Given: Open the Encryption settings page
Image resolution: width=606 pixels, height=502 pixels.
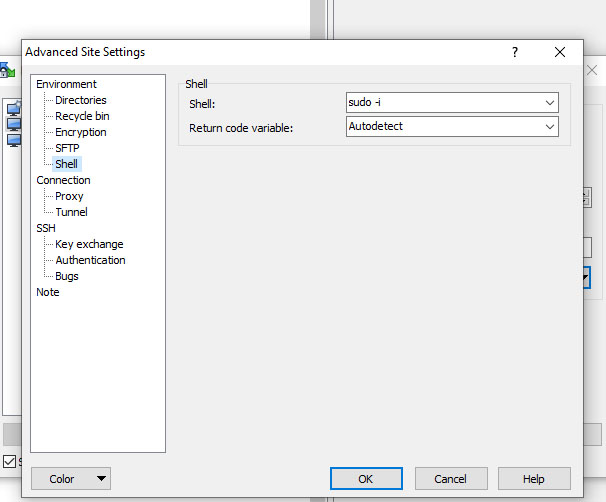Looking at the screenshot, I should [x=81, y=132].
